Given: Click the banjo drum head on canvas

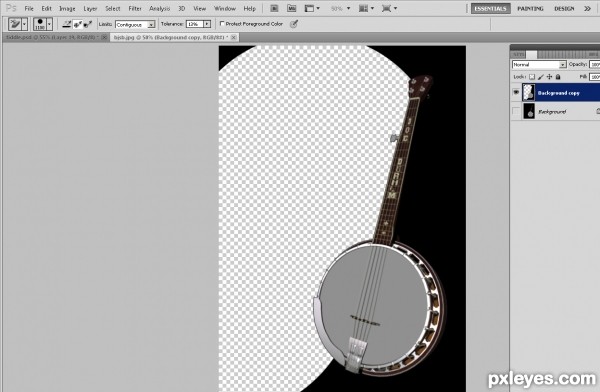Looking at the screenshot, I should click(x=373, y=306).
